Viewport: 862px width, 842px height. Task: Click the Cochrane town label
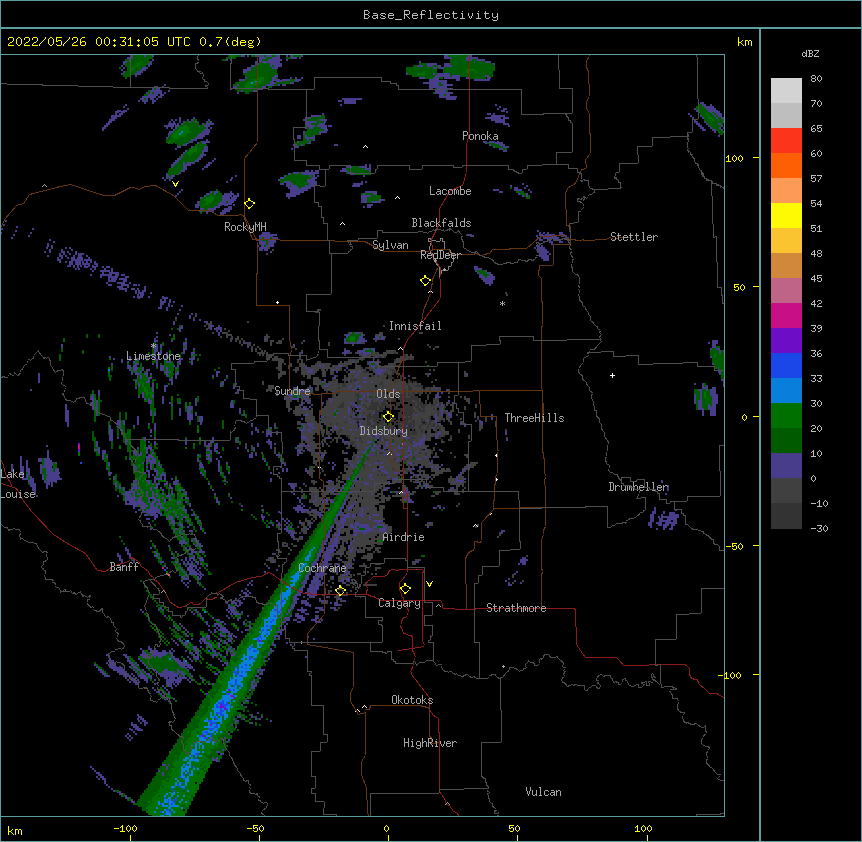click(322, 568)
